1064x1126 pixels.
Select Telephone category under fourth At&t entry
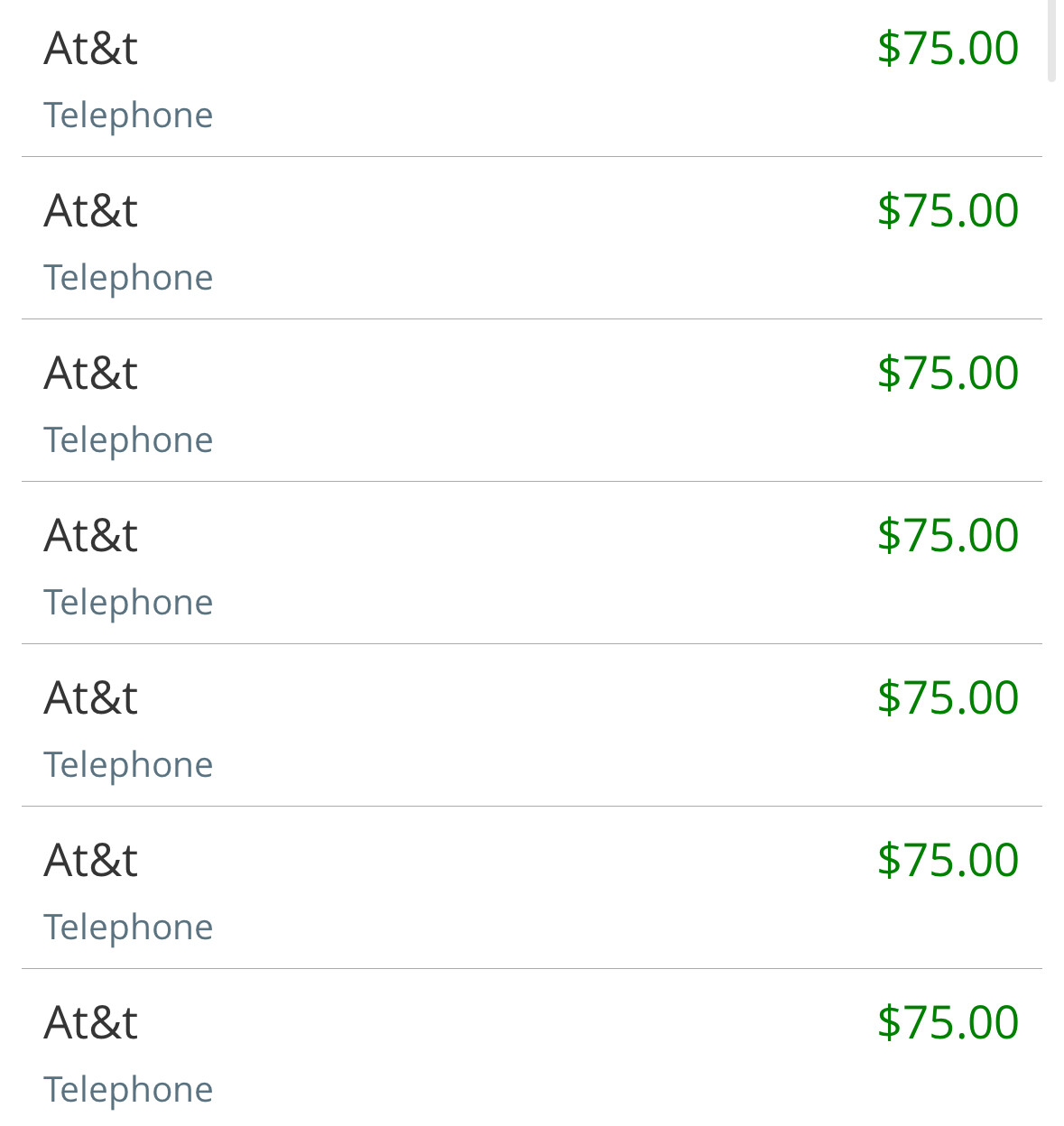click(x=128, y=603)
